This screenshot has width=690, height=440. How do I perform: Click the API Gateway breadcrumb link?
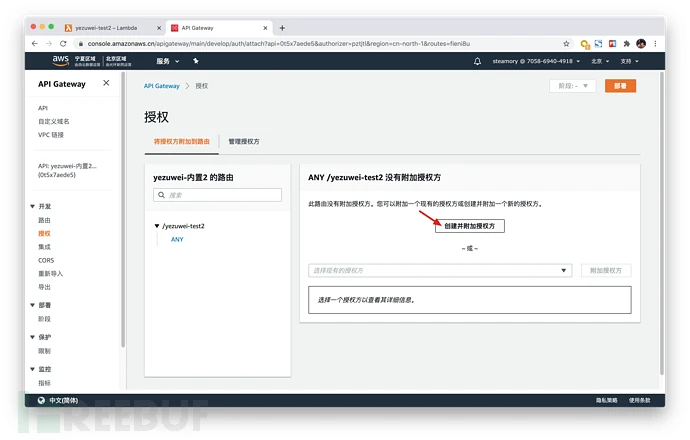pyautogui.click(x=161, y=86)
